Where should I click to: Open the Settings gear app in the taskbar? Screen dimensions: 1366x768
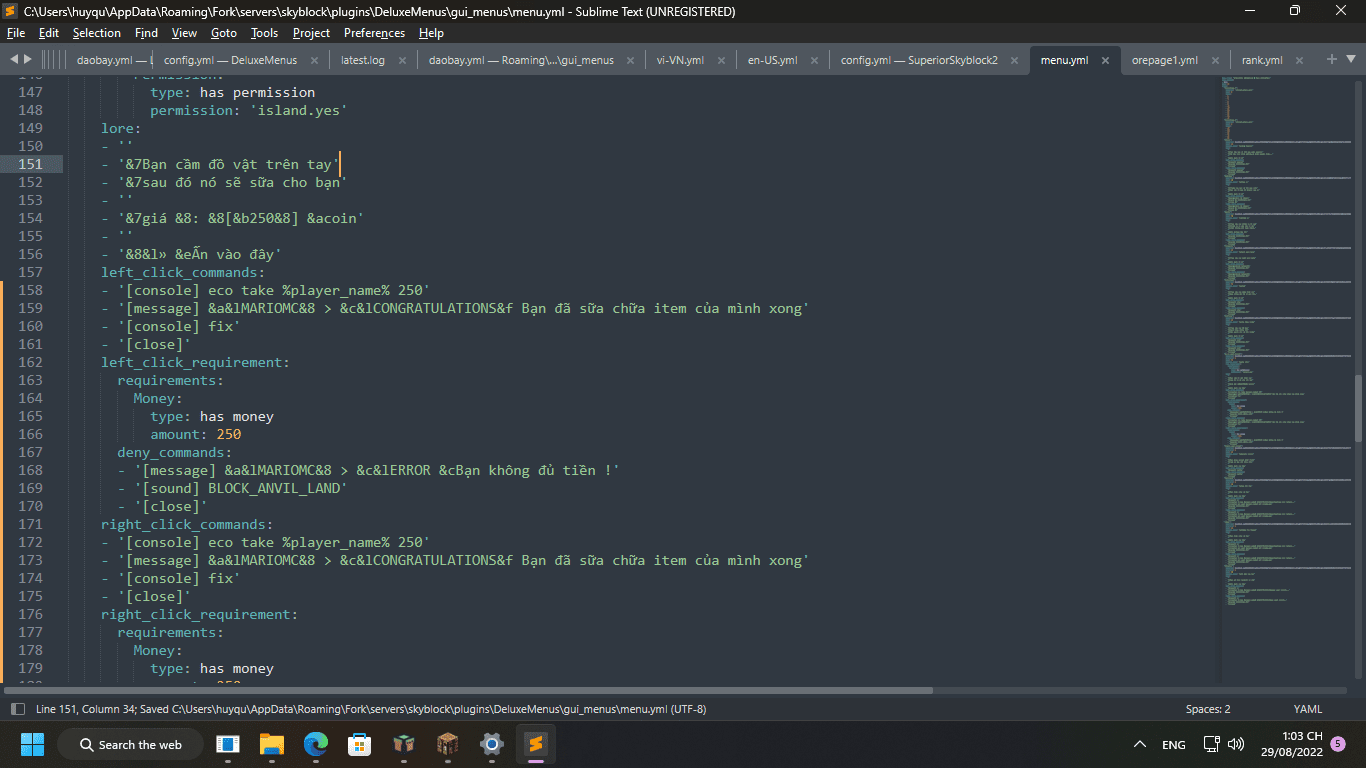(491, 744)
